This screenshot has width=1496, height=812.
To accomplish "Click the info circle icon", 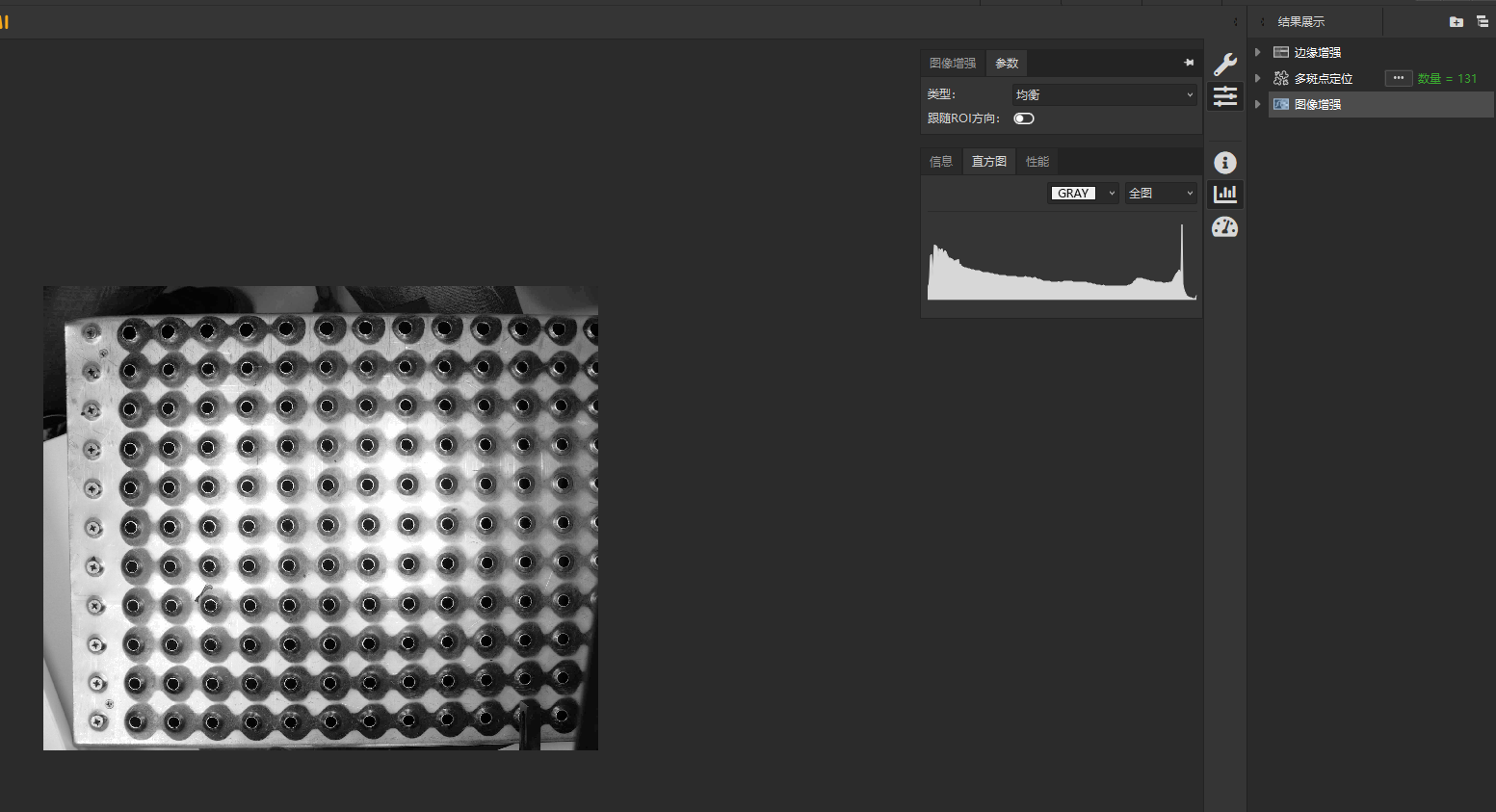I will [x=1224, y=163].
